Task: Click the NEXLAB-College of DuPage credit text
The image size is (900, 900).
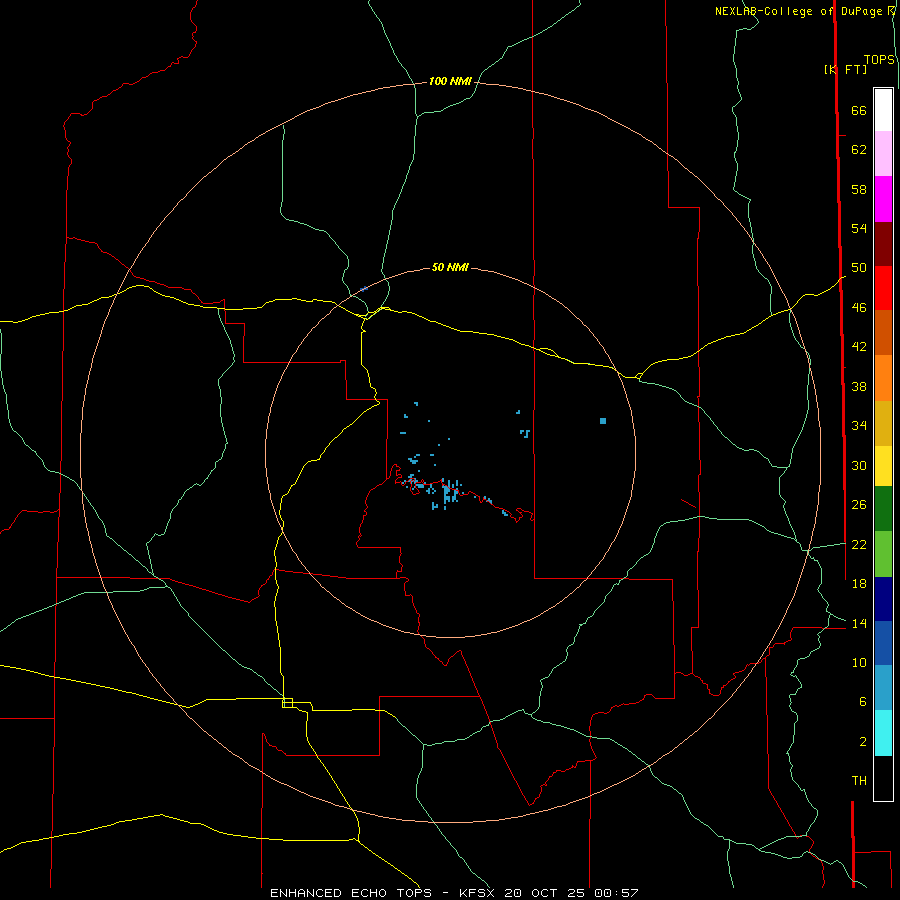Action: [x=804, y=11]
